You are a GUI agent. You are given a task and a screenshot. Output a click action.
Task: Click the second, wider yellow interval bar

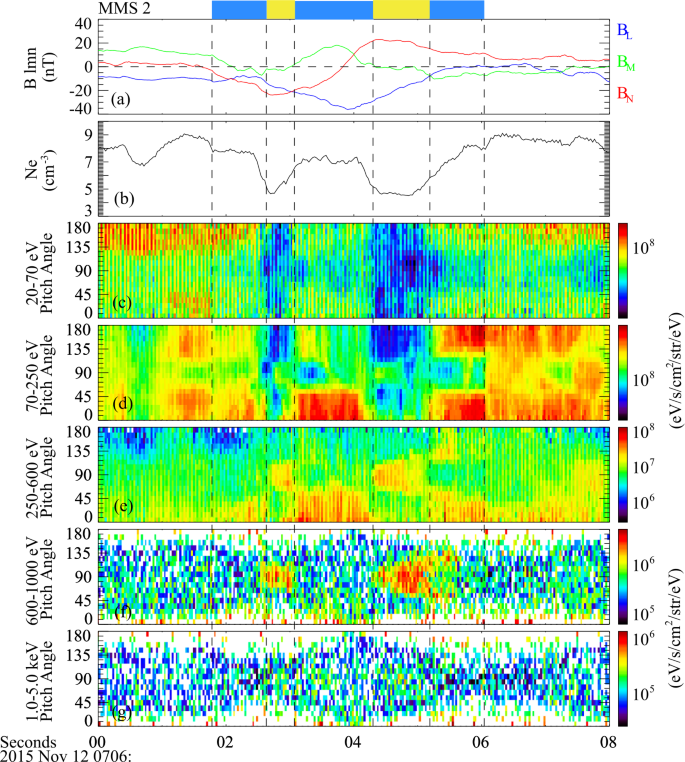[401, 10]
